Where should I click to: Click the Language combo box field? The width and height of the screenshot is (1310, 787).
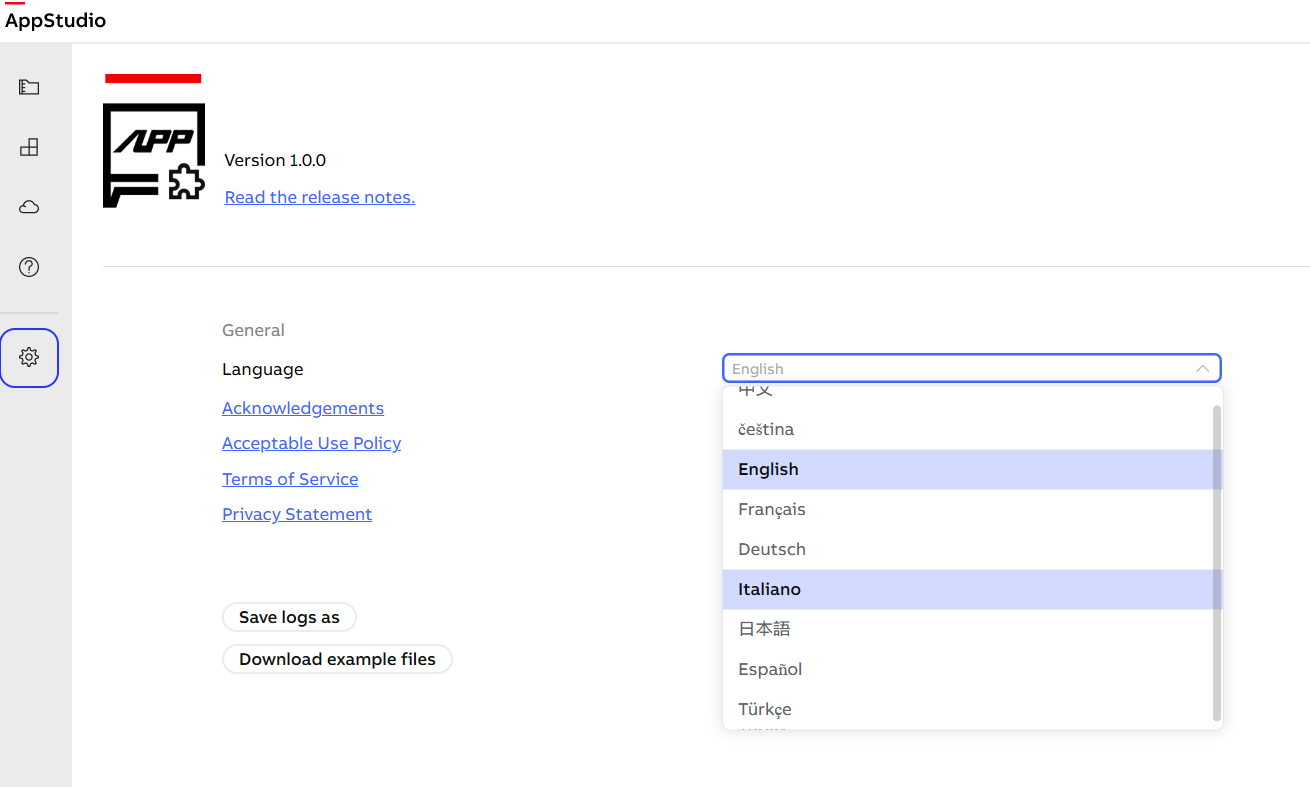pyautogui.click(x=960, y=369)
